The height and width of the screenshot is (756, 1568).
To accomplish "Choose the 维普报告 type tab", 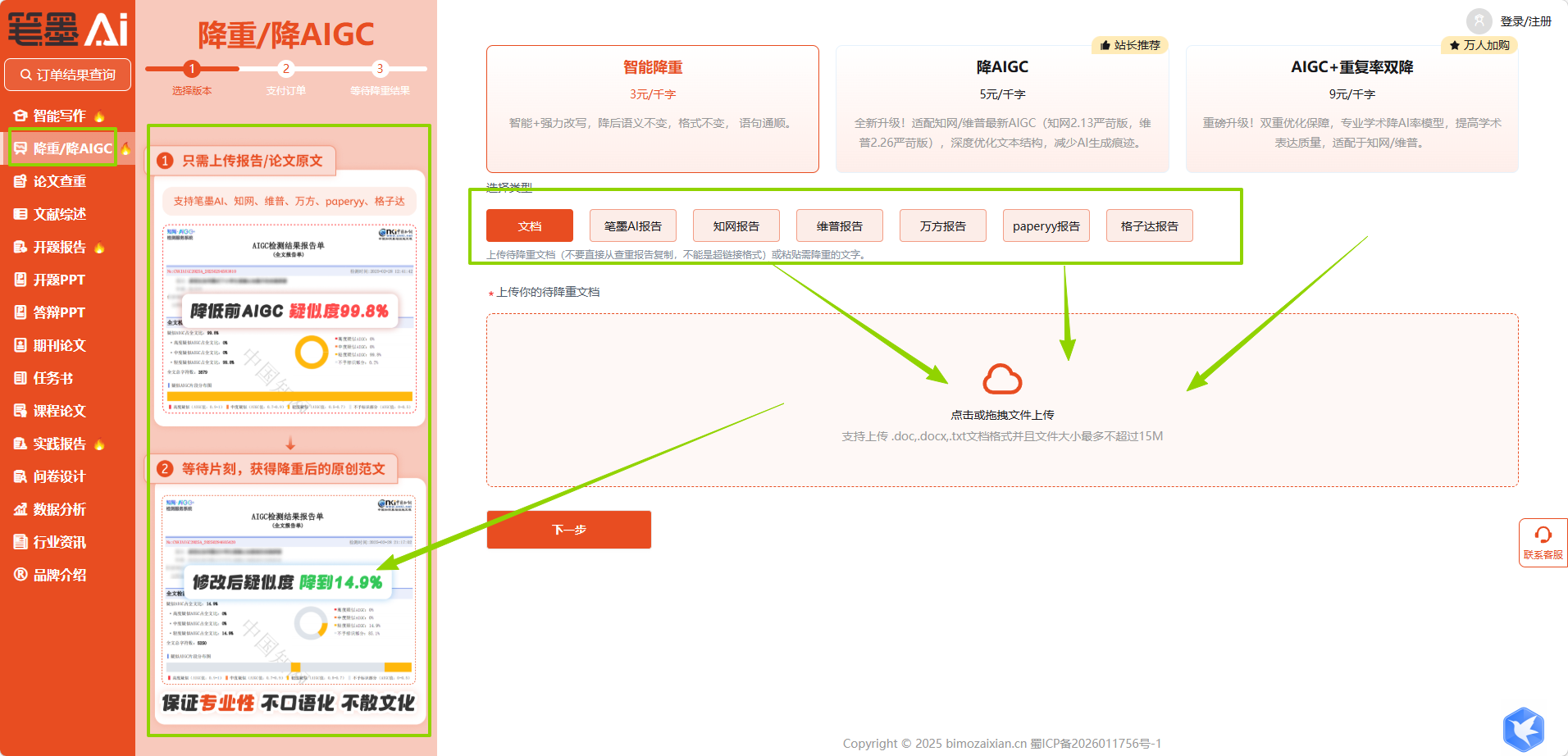I will pos(840,225).
